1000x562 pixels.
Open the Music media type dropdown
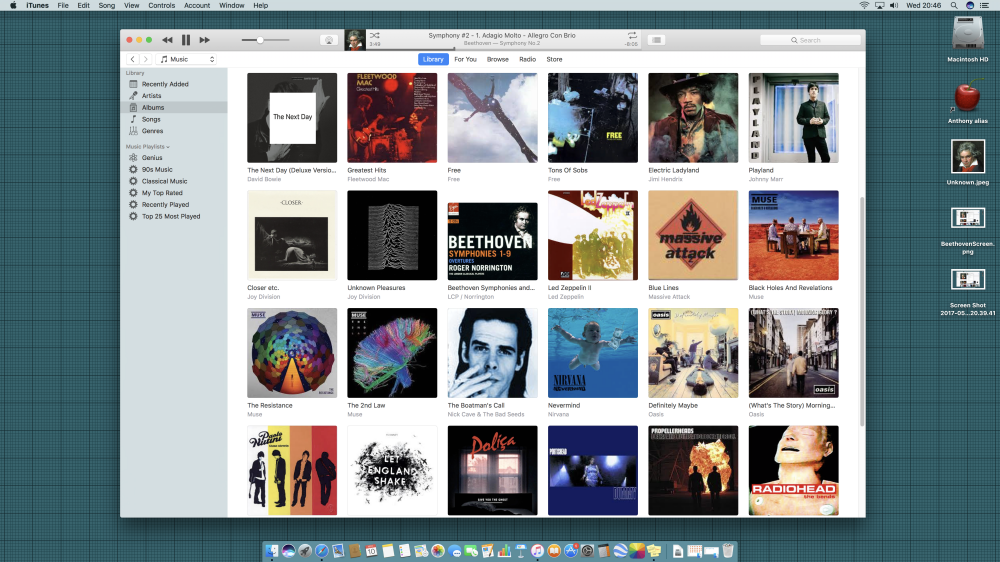[x=187, y=60]
